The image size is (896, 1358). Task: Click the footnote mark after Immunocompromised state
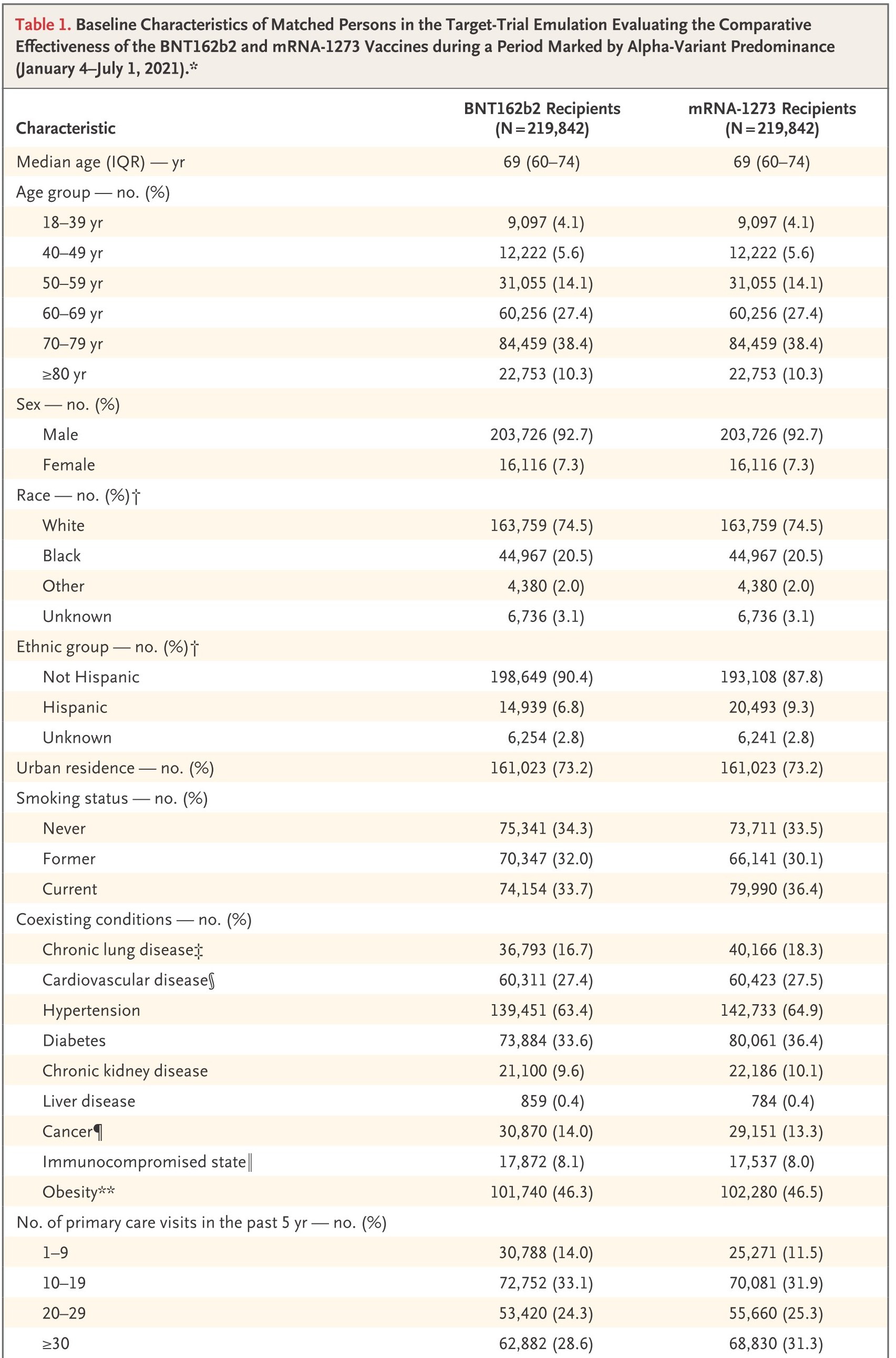250,1162
